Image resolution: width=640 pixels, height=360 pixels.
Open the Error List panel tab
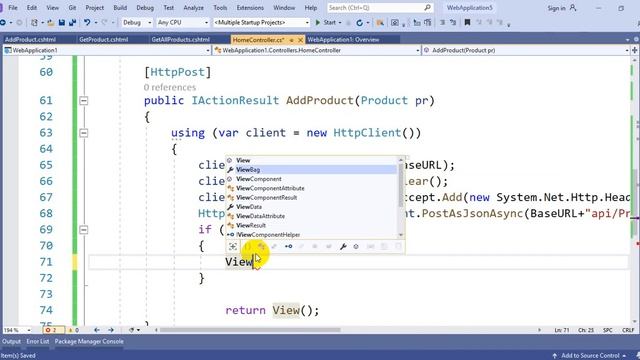(38, 342)
